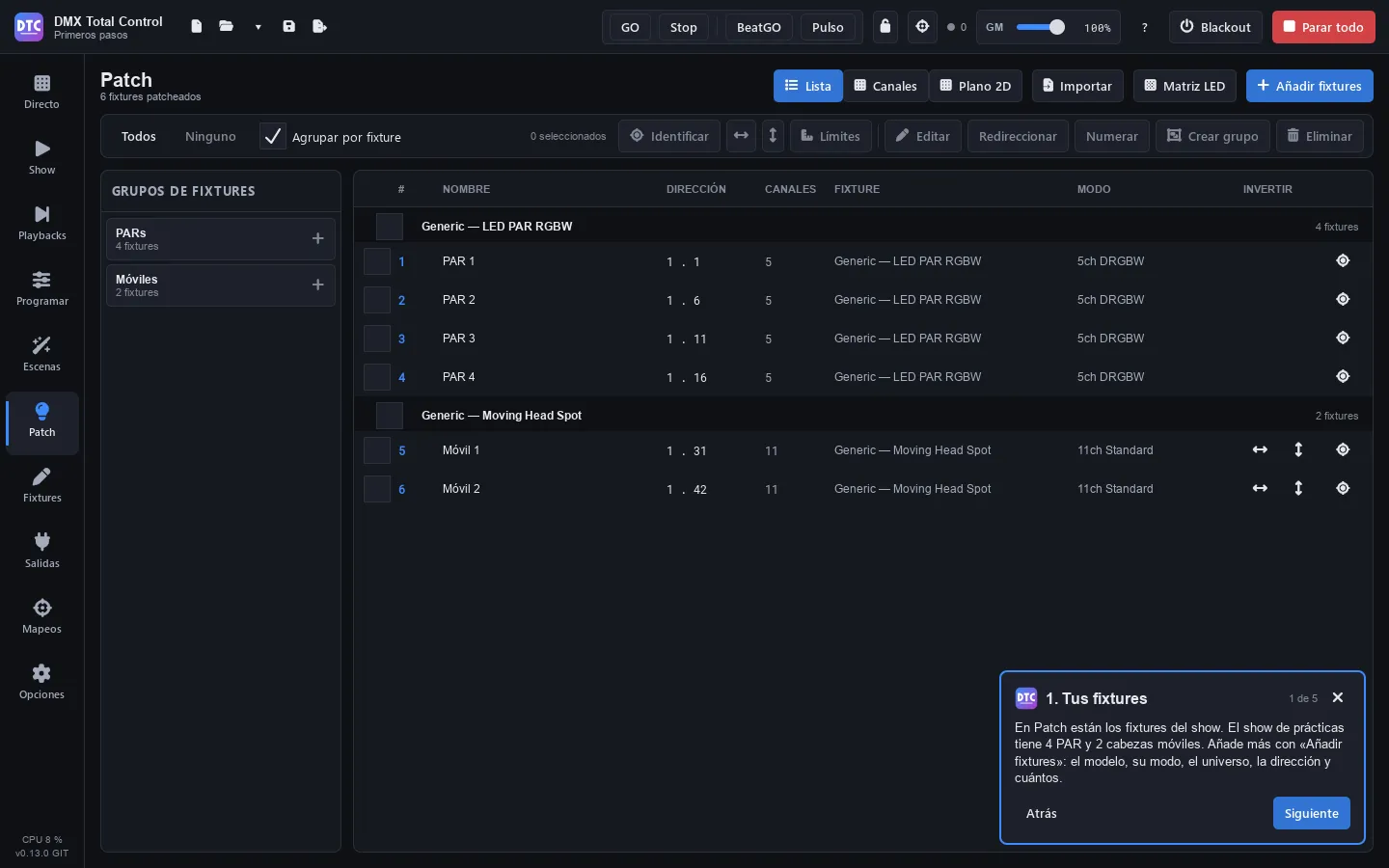Screen dimensions: 1389x868
Task: Select the PAR 1 row checkbox
Action: click(377, 261)
